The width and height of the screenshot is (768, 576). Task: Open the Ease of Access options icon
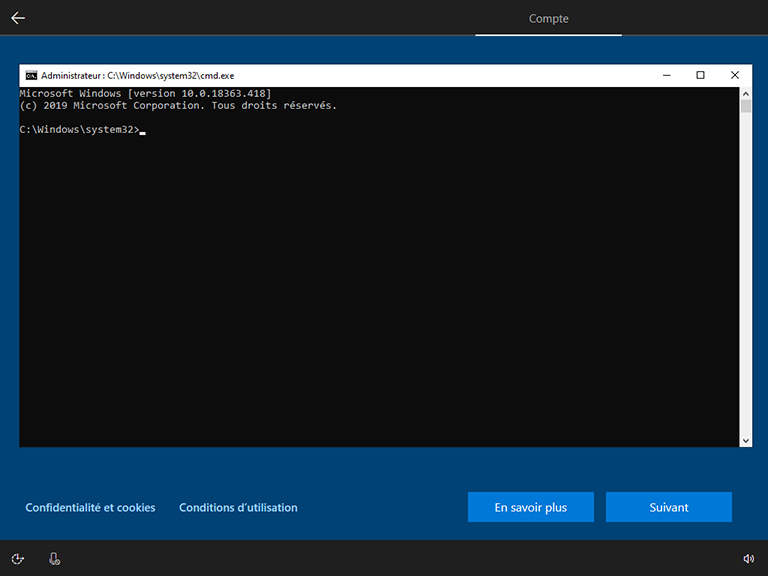click(x=18, y=559)
